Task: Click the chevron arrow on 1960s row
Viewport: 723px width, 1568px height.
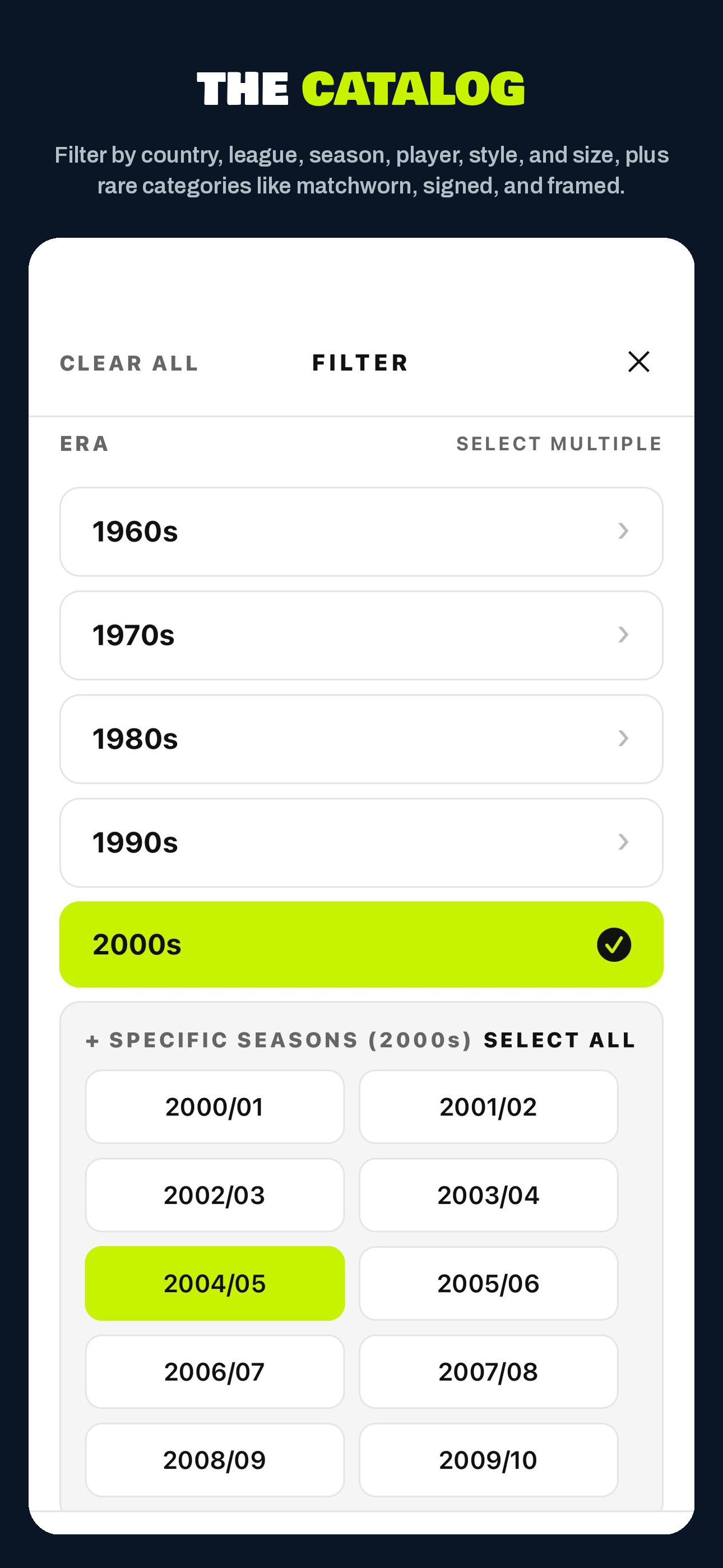Action: click(x=623, y=531)
